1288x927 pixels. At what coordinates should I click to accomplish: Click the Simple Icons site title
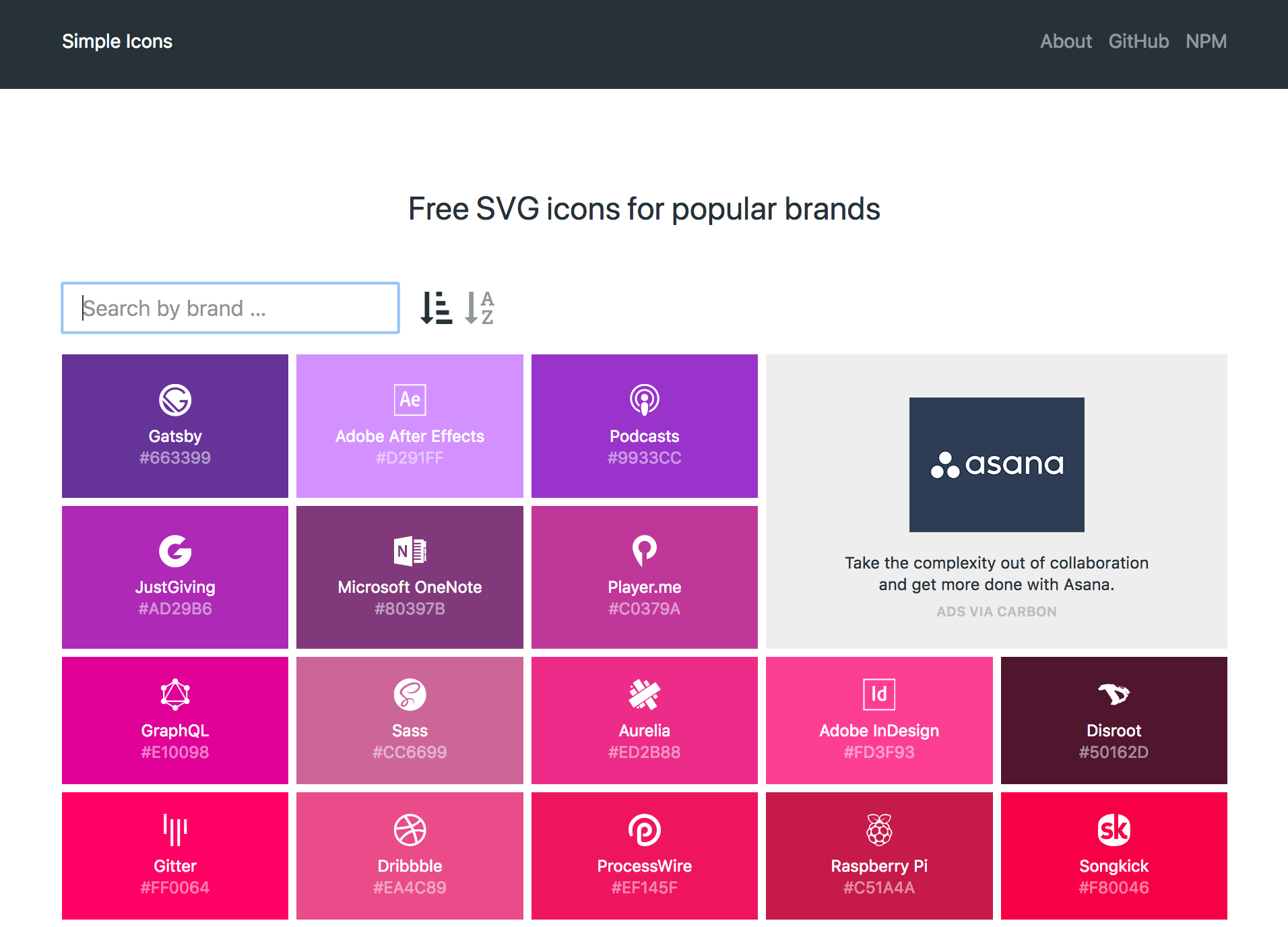point(117,41)
